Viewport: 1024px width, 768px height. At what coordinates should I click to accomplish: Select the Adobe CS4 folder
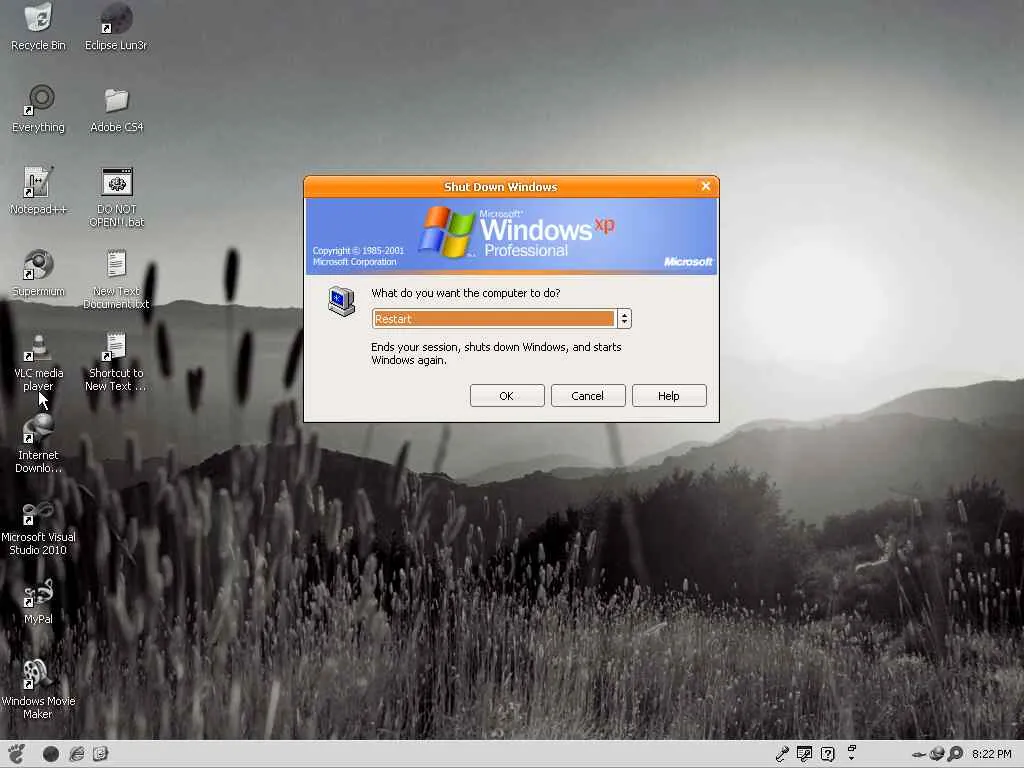(x=116, y=108)
